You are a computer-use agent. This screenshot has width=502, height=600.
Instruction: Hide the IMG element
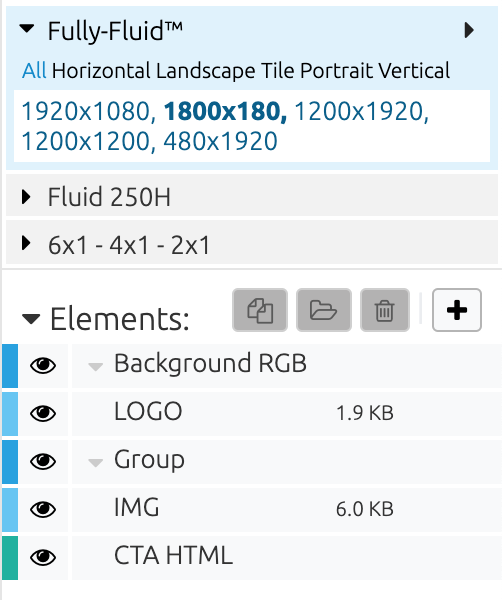(x=43, y=509)
